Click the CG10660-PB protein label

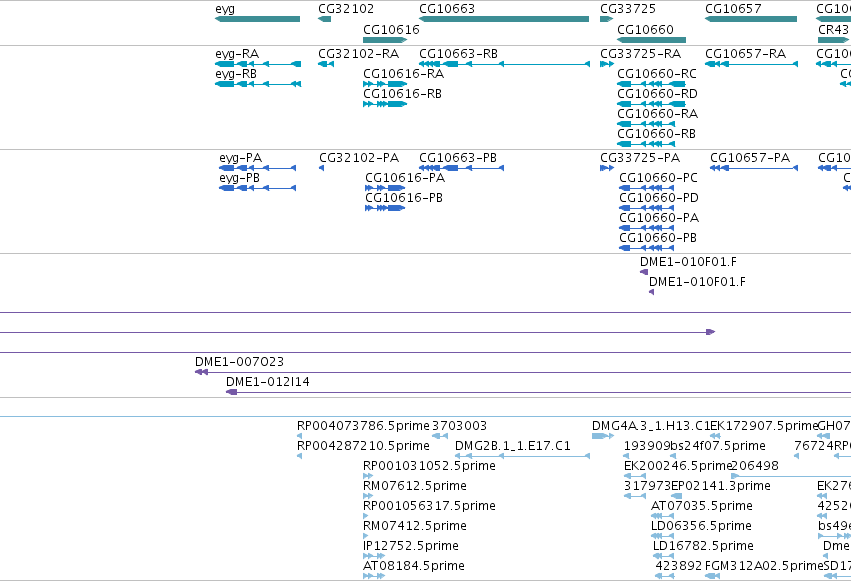(x=658, y=238)
